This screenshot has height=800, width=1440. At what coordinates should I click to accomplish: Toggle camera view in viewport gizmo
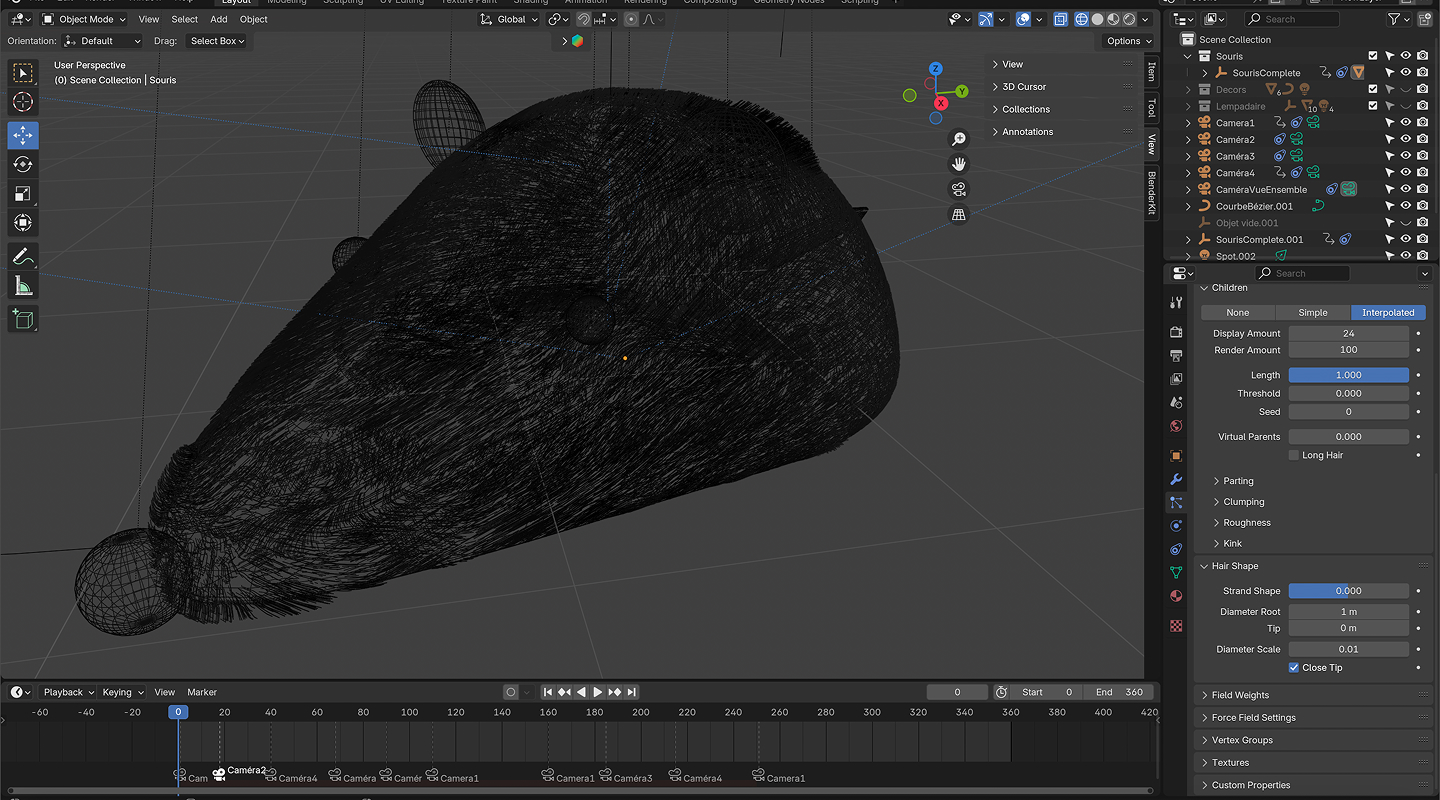(x=959, y=189)
